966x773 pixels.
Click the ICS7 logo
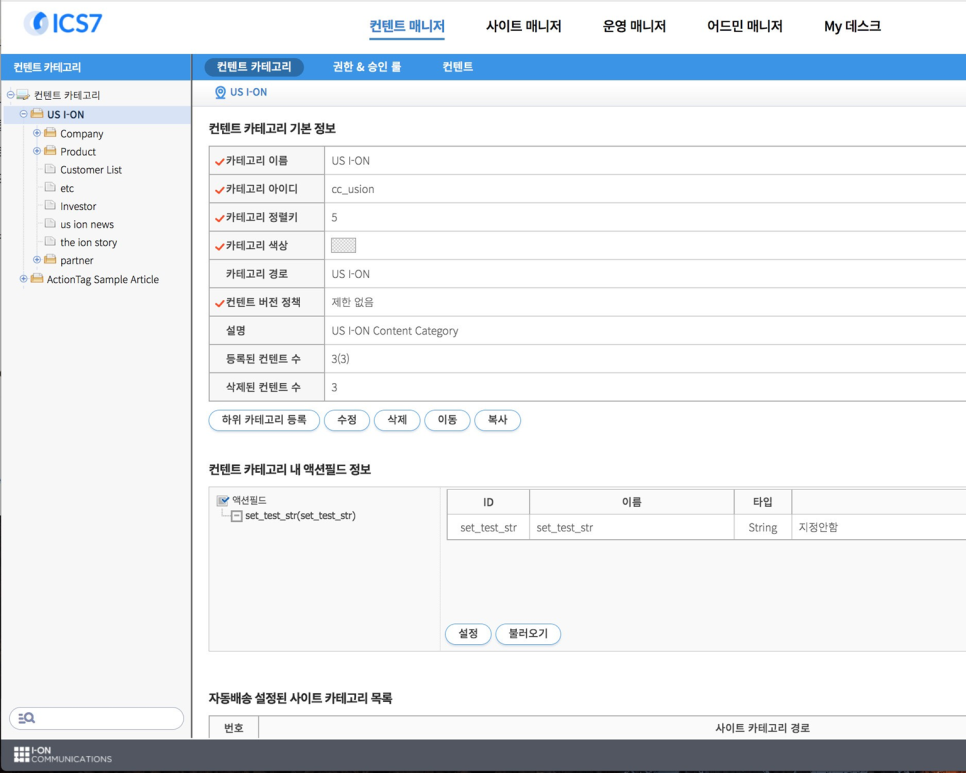[x=63, y=23]
